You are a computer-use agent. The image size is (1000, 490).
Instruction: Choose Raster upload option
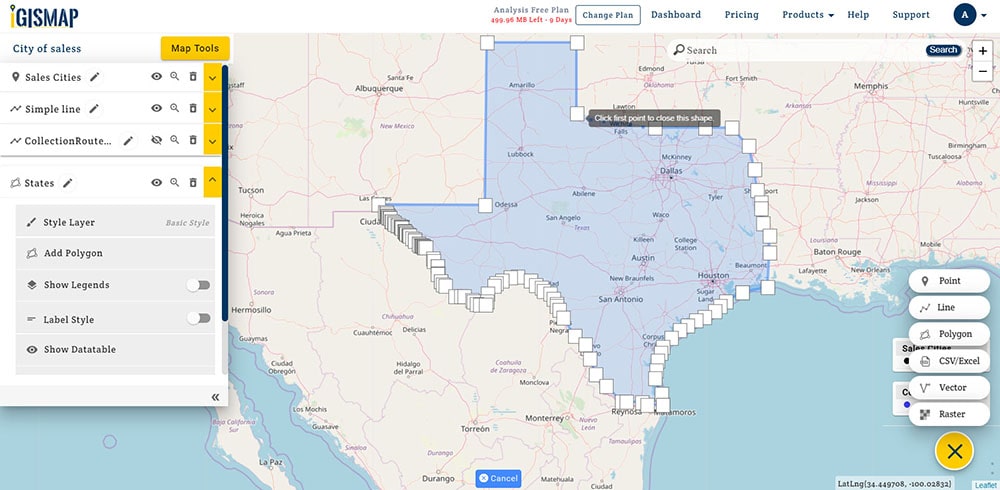(x=949, y=414)
